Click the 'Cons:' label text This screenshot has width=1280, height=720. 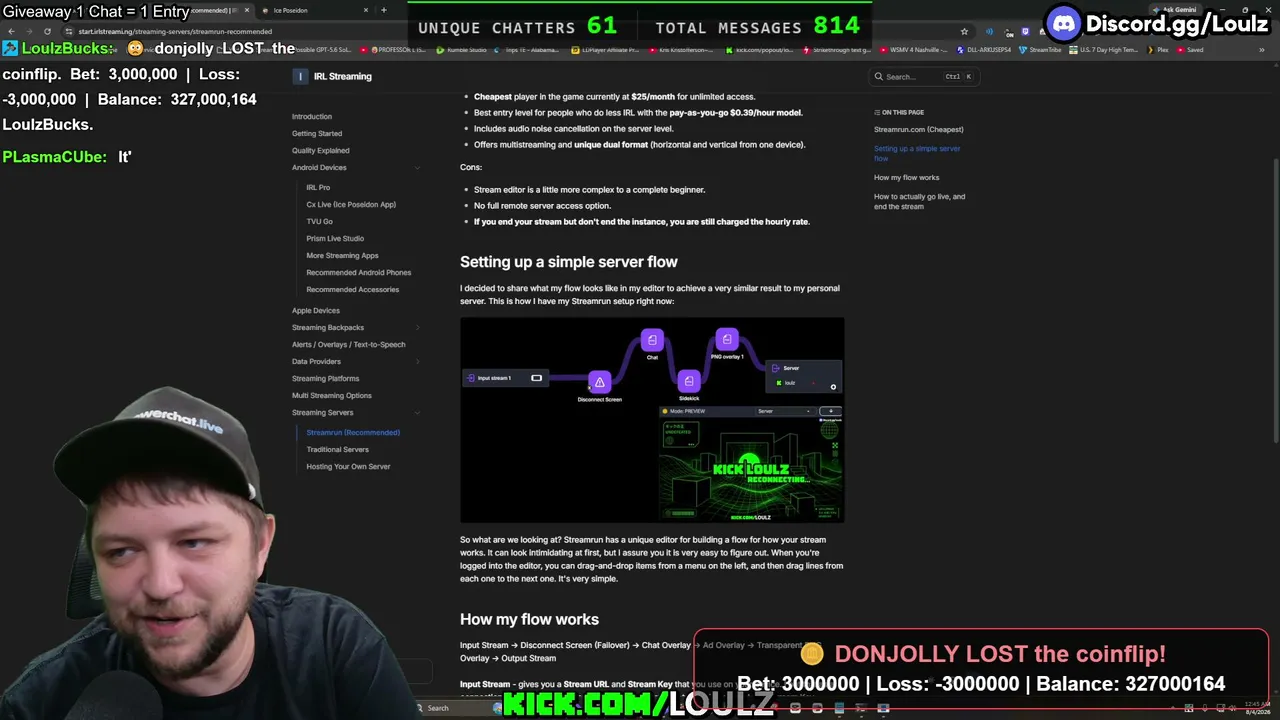(471, 167)
